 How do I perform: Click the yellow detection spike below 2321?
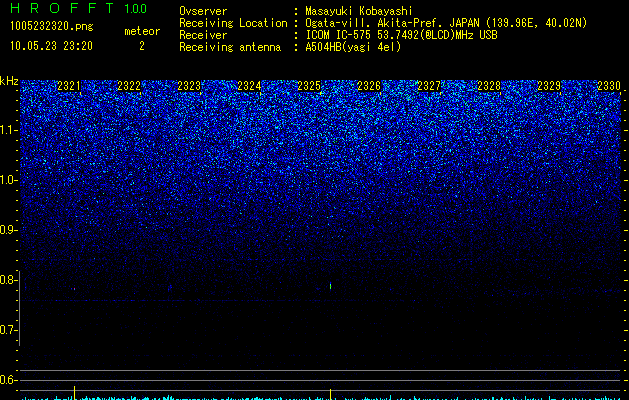[x=75, y=392]
